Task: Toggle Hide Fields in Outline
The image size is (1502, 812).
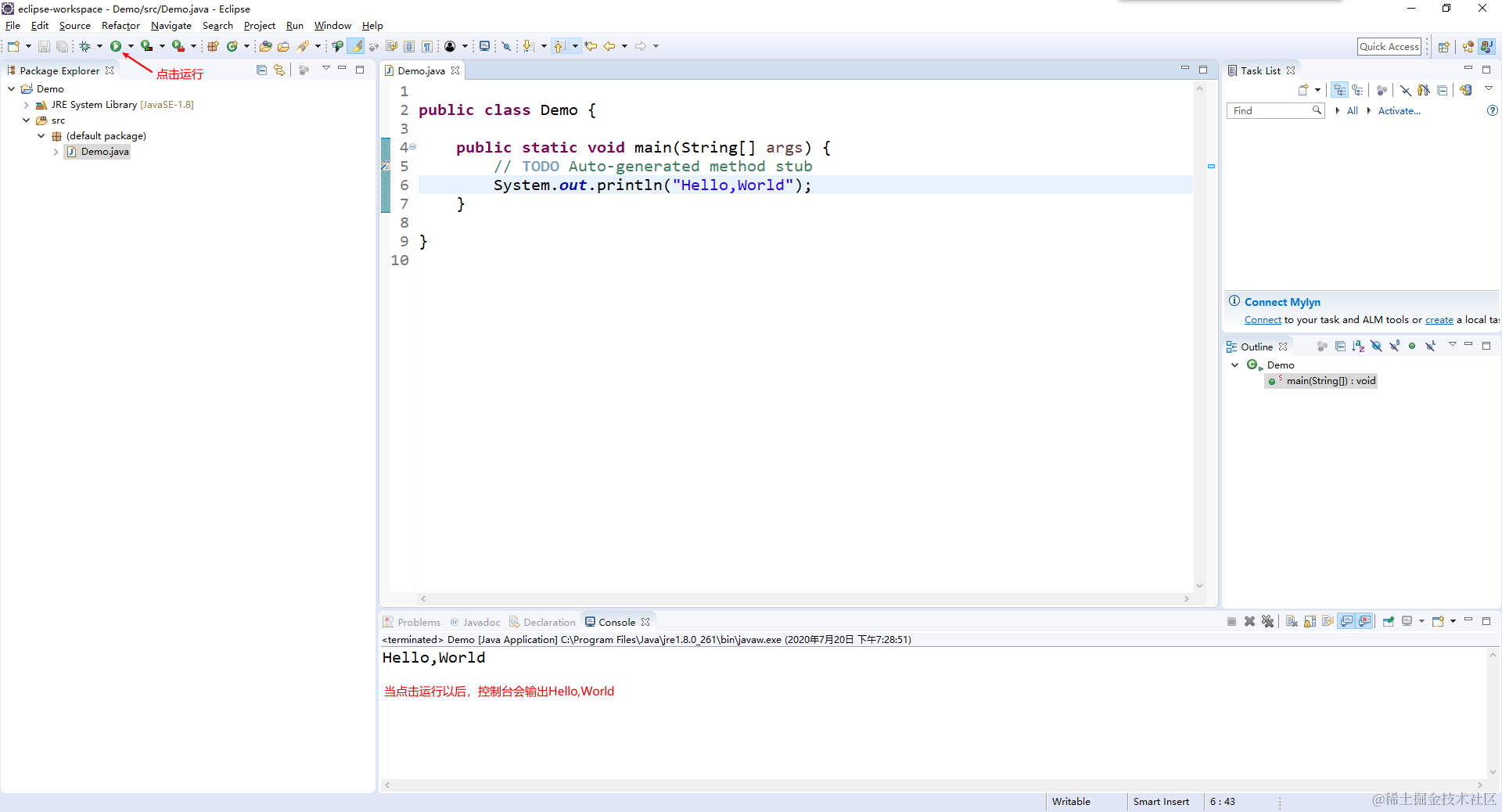Action: pos(1376,346)
